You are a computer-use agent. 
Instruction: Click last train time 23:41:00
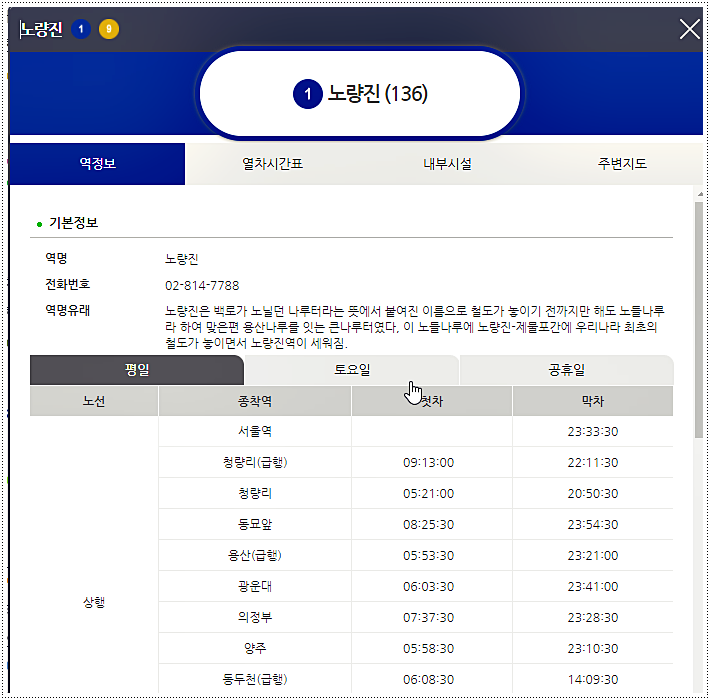(593, 587)
